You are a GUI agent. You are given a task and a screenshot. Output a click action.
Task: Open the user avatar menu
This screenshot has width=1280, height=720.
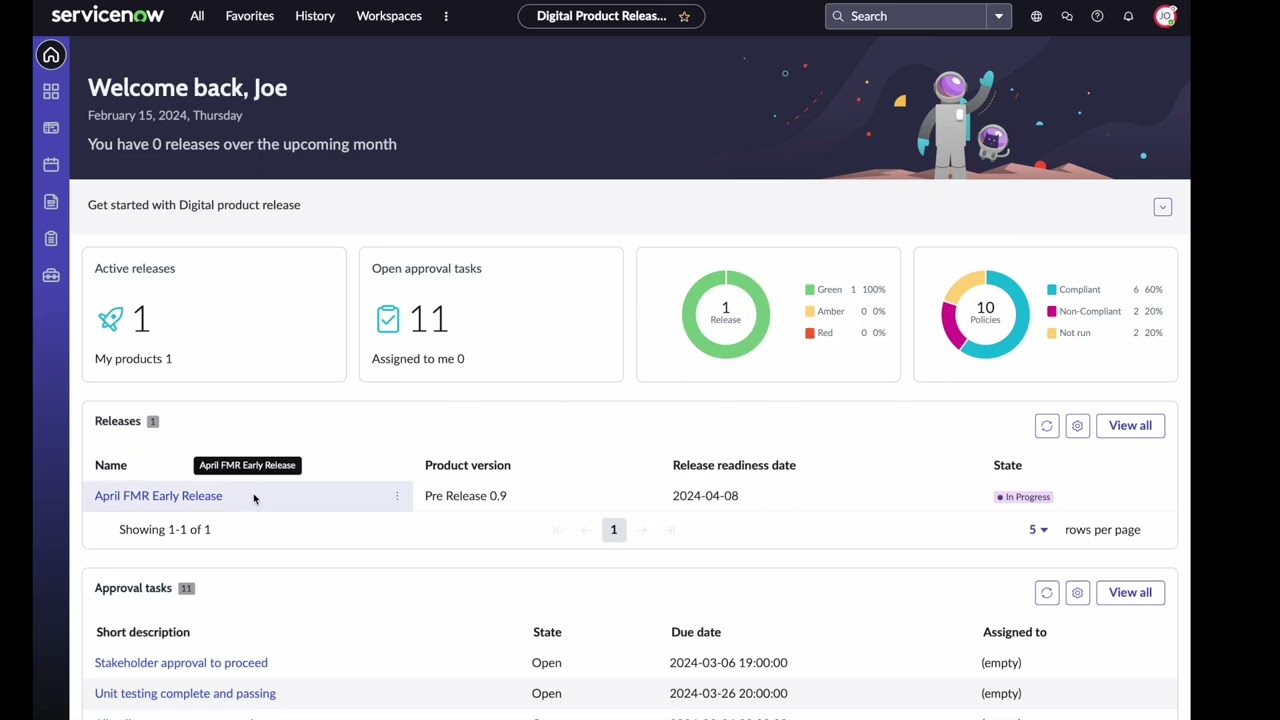click(x=1165, y=16)
